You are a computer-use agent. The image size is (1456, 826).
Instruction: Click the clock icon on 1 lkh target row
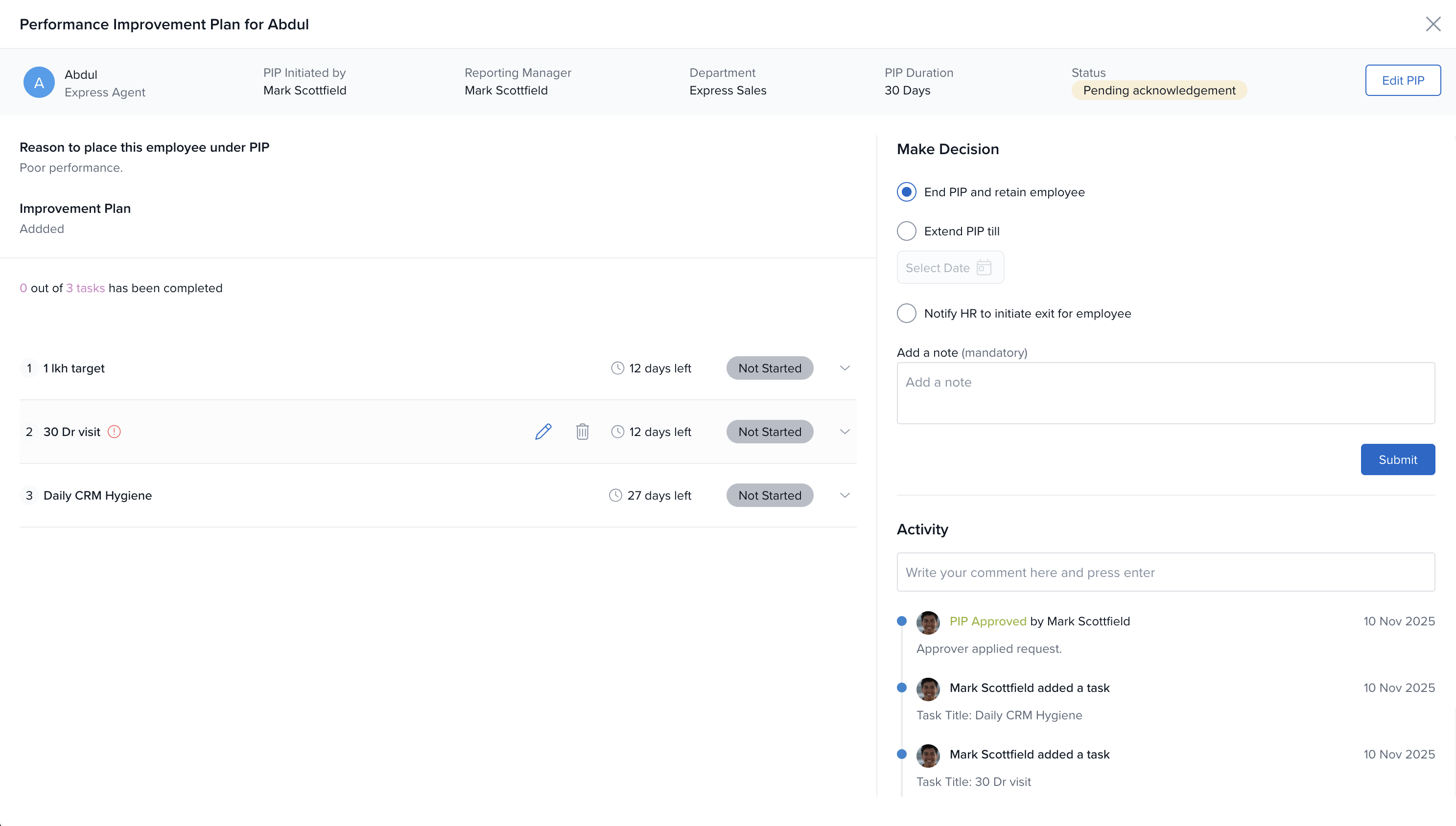tap(617, 368)
